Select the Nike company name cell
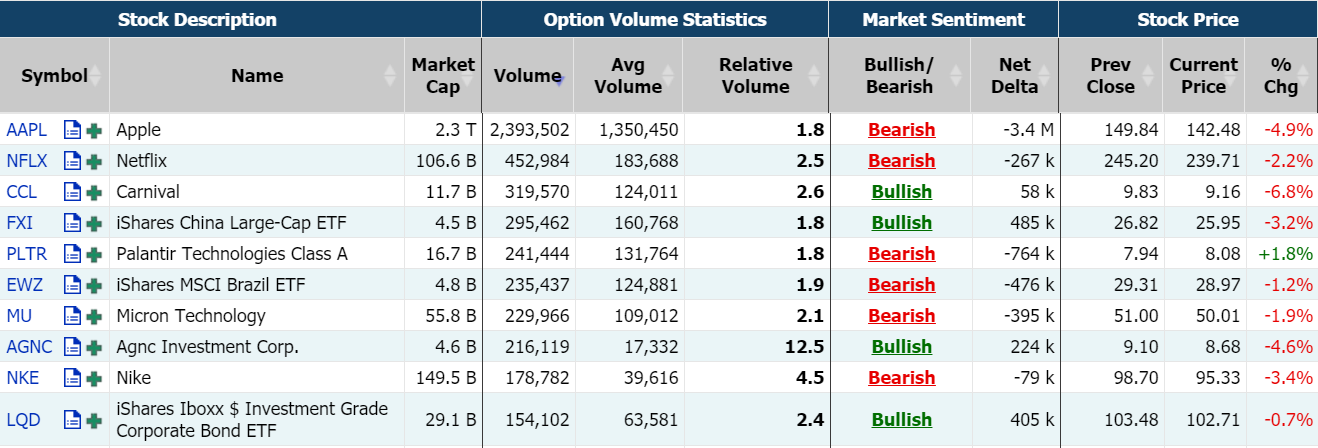1318x448 pixels. click(257, 378)
